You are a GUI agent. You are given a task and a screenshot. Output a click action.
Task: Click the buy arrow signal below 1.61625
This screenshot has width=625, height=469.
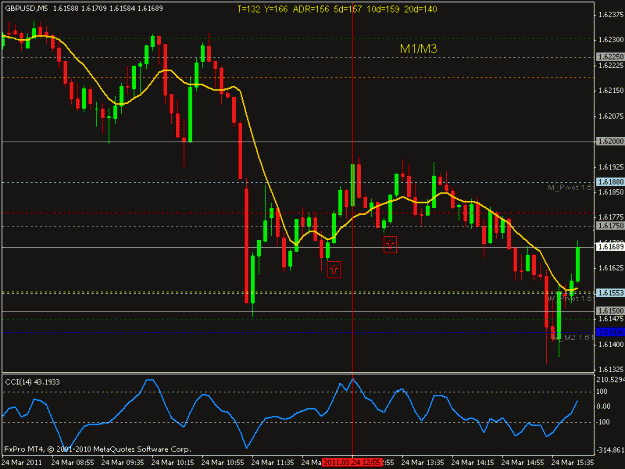(x=334, y=270)
